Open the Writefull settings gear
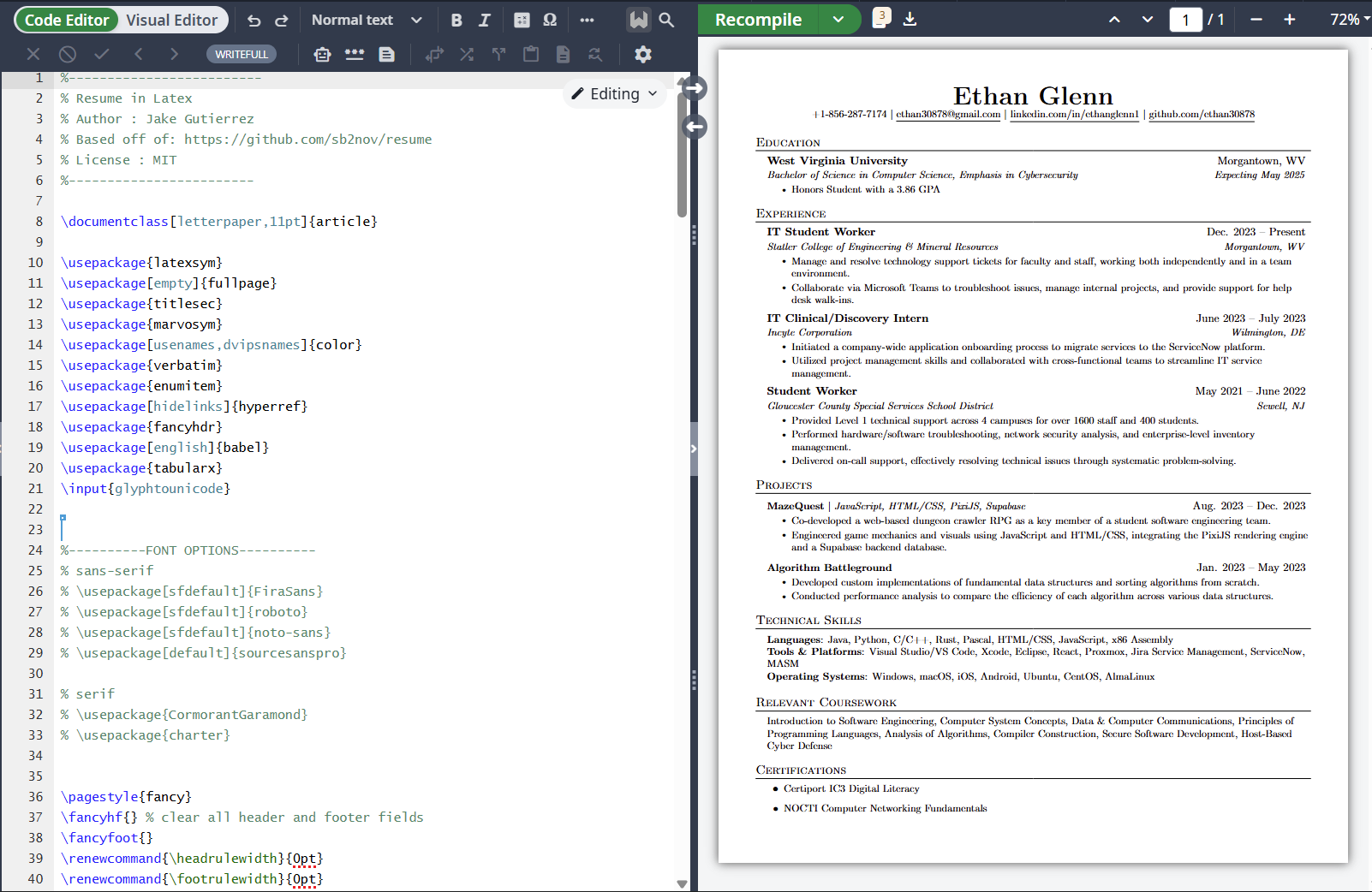The width and height of the screenshot is (1372, 892). tap(643, 54)
